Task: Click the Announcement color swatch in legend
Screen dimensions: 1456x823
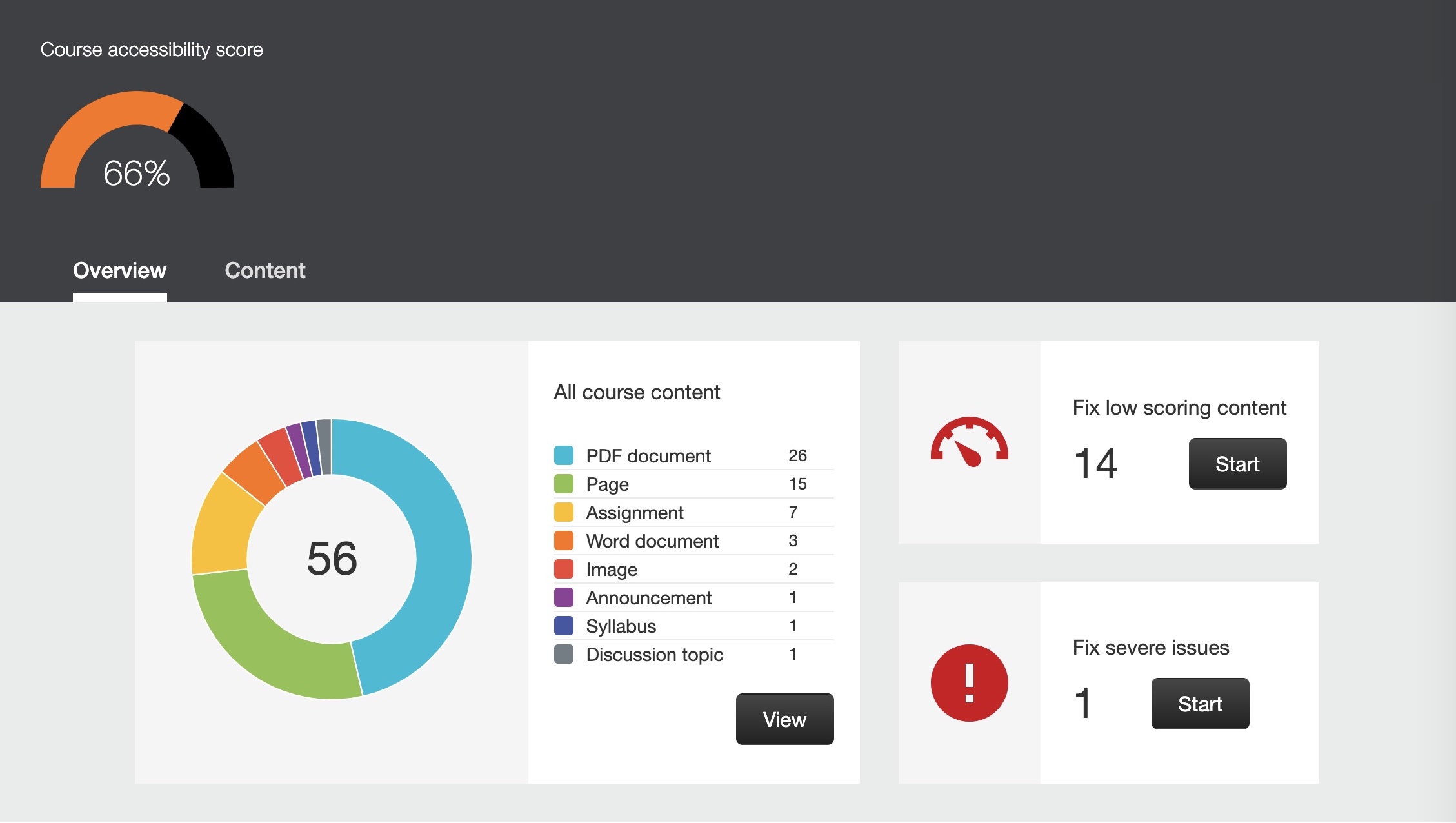Action: [x=564, y=597]
